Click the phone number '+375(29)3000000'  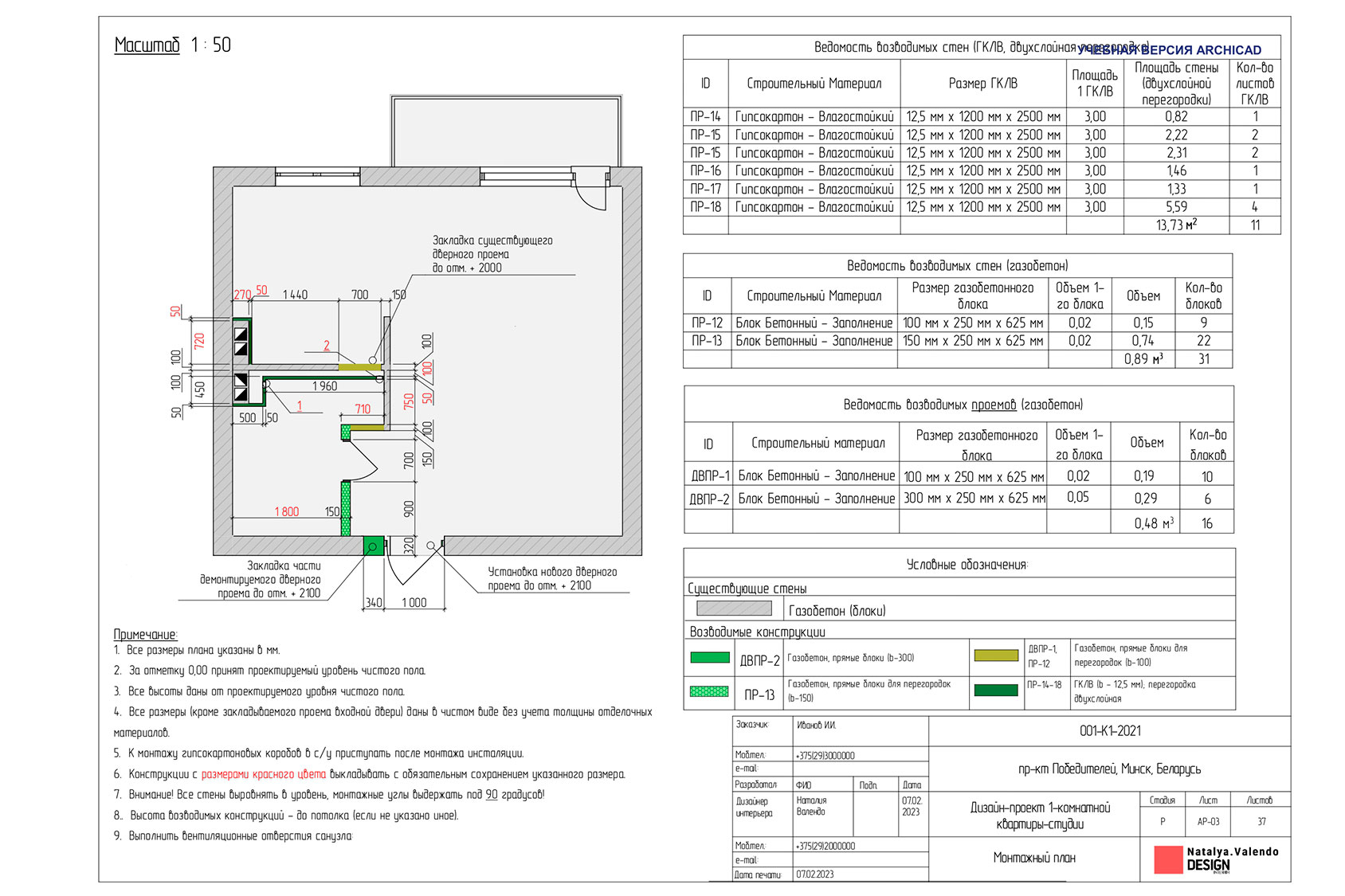tap(825, 756)
